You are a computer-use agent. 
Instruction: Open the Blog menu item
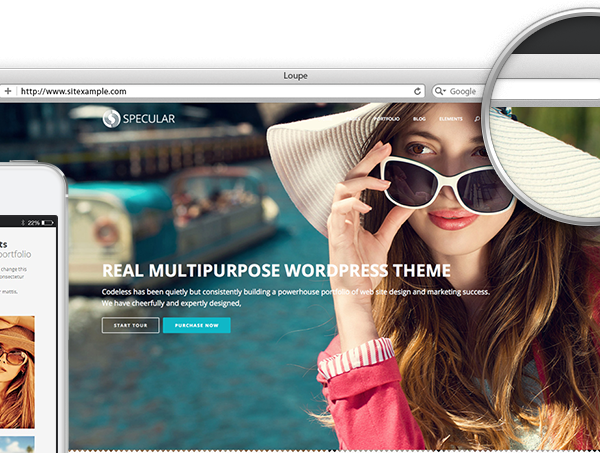point(419,119)
